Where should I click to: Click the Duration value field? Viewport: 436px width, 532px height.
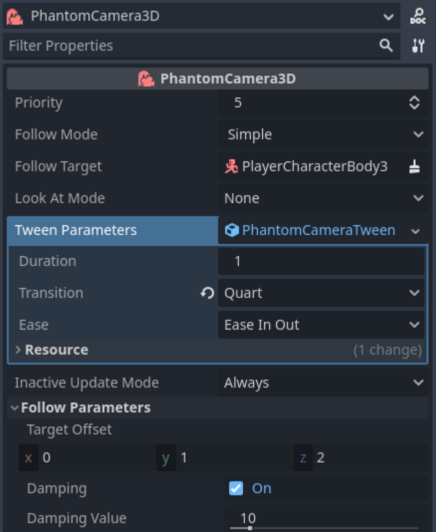[321, 261]
